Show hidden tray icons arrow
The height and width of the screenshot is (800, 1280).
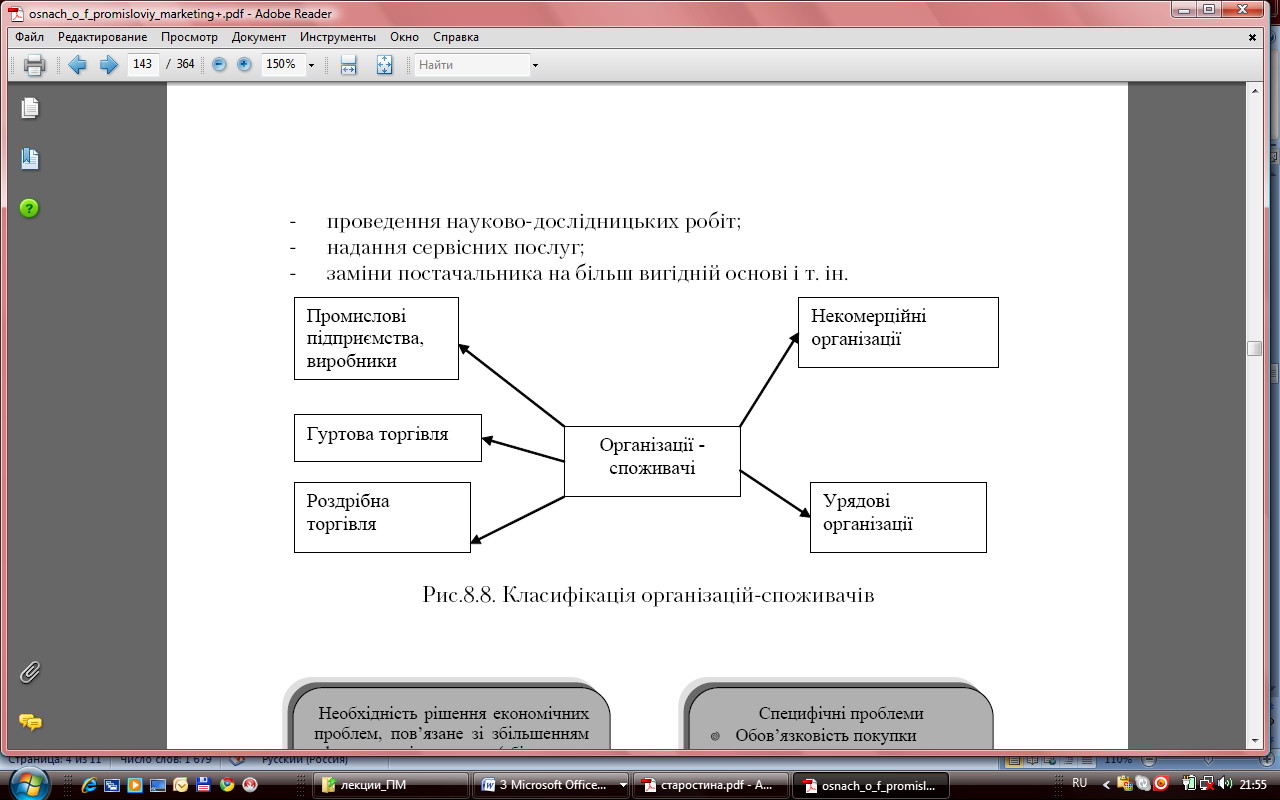coord(1106,784)
